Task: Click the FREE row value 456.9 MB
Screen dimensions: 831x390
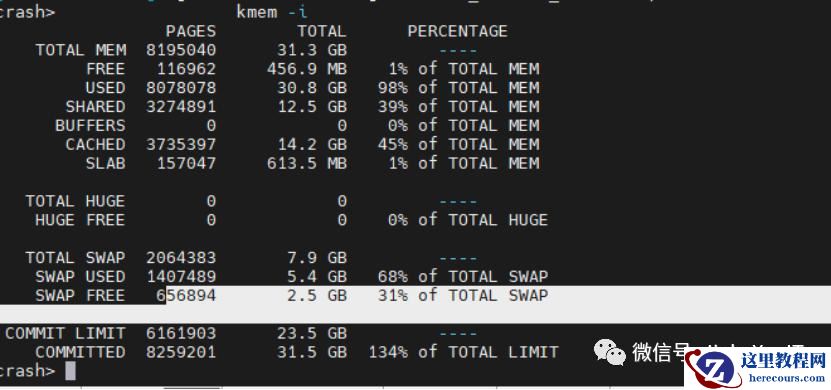Action: [x=307, y=69]
